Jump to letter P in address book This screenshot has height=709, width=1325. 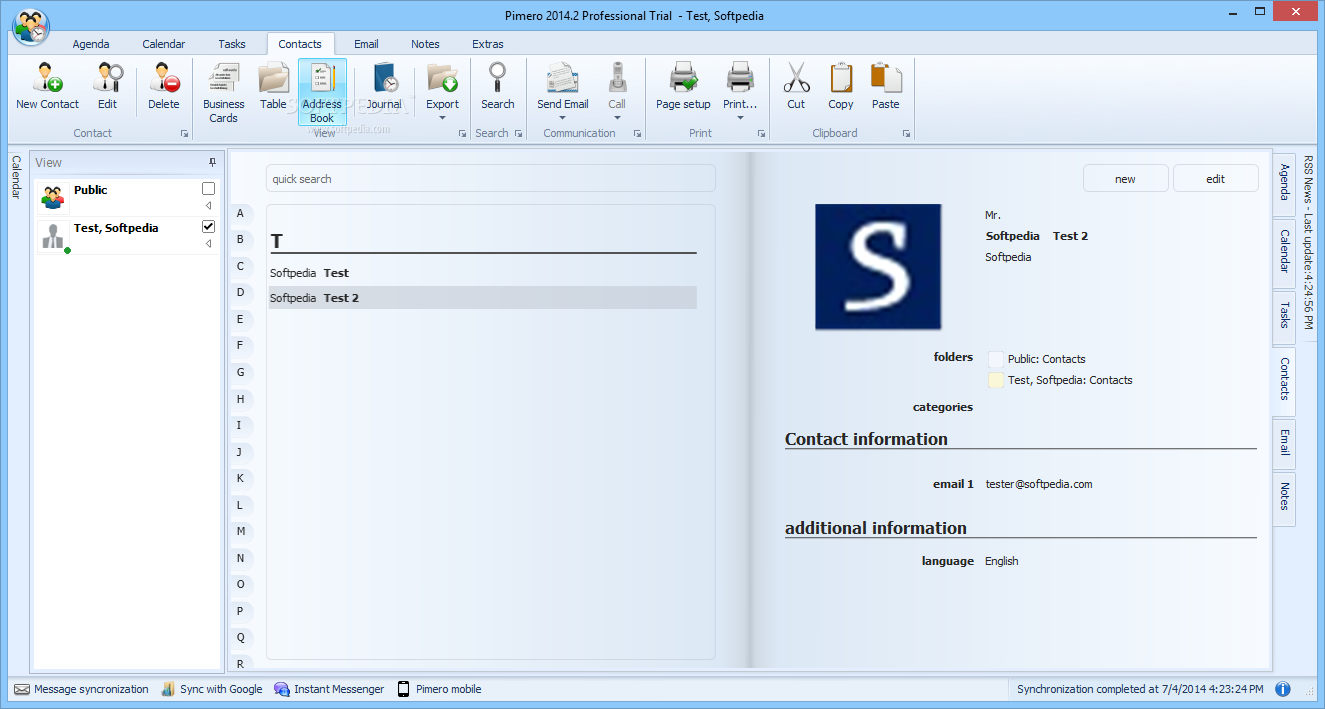(x=240, y=611)
